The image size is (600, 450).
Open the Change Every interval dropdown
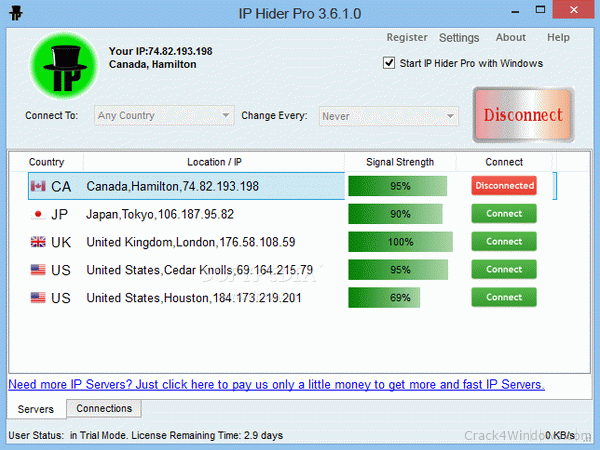(x=389, y=116)
